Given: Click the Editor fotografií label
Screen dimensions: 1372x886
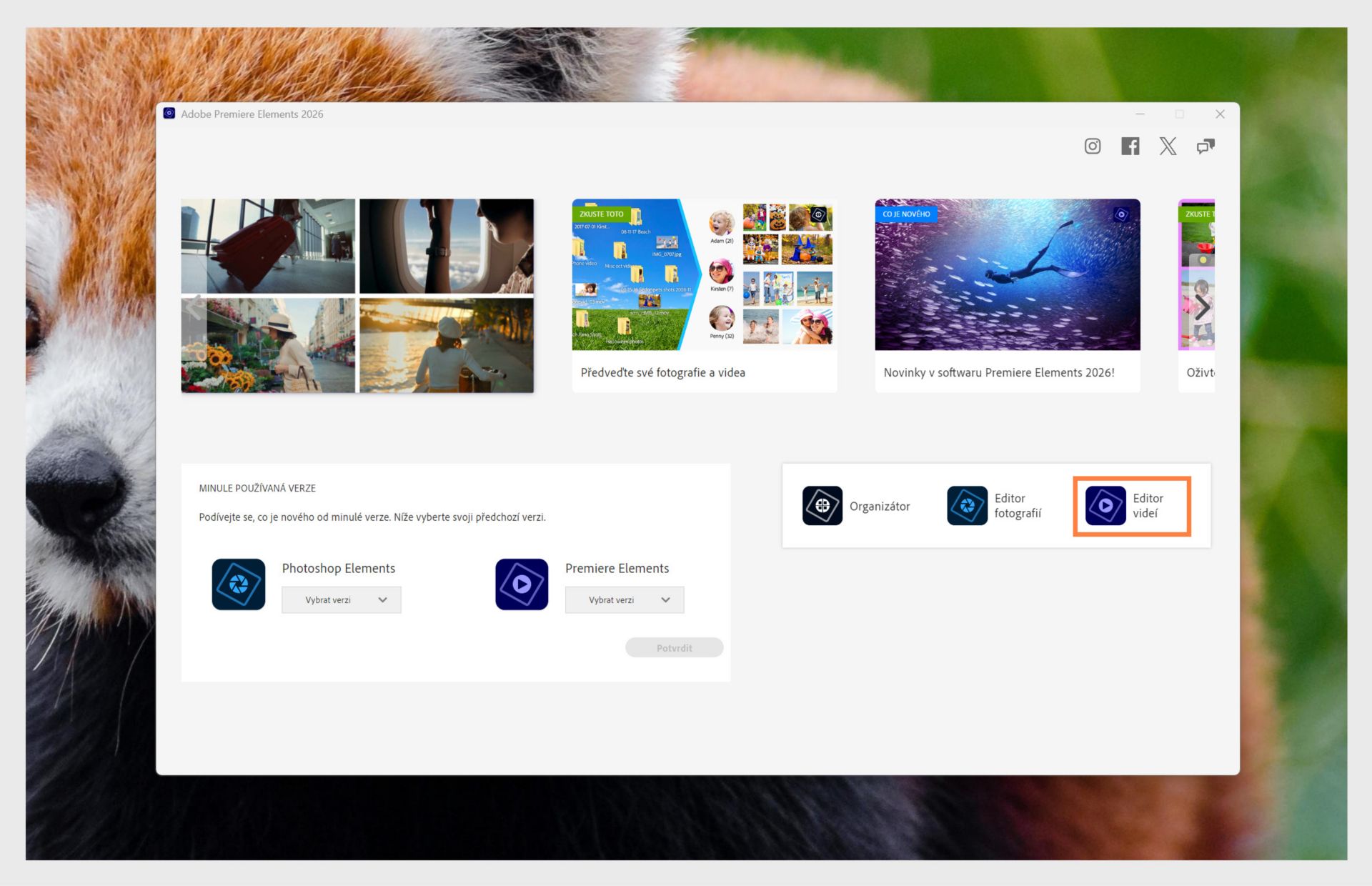Looking at the screenshot, I should [1018, 506].
